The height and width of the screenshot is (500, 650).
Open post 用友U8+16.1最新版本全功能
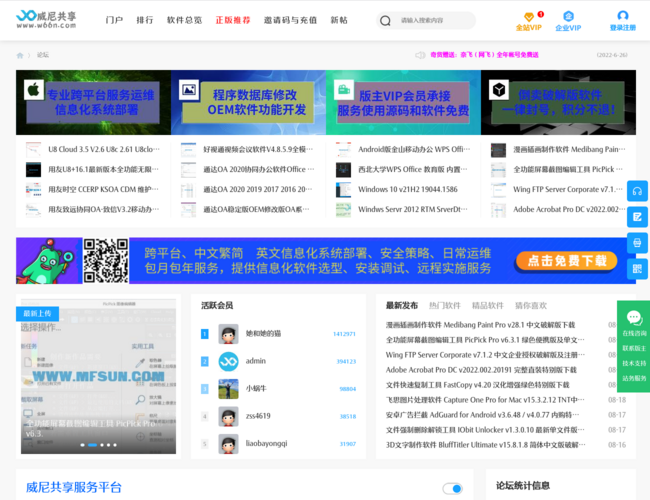(x=104, y=170)
